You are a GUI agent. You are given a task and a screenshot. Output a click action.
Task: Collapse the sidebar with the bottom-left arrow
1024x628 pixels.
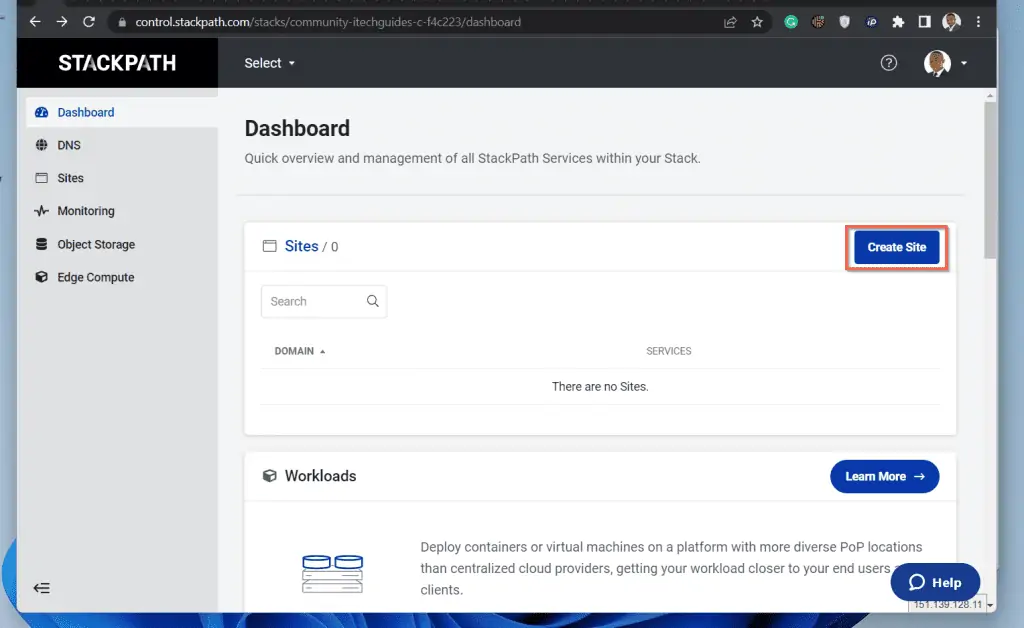click(41, 588)
